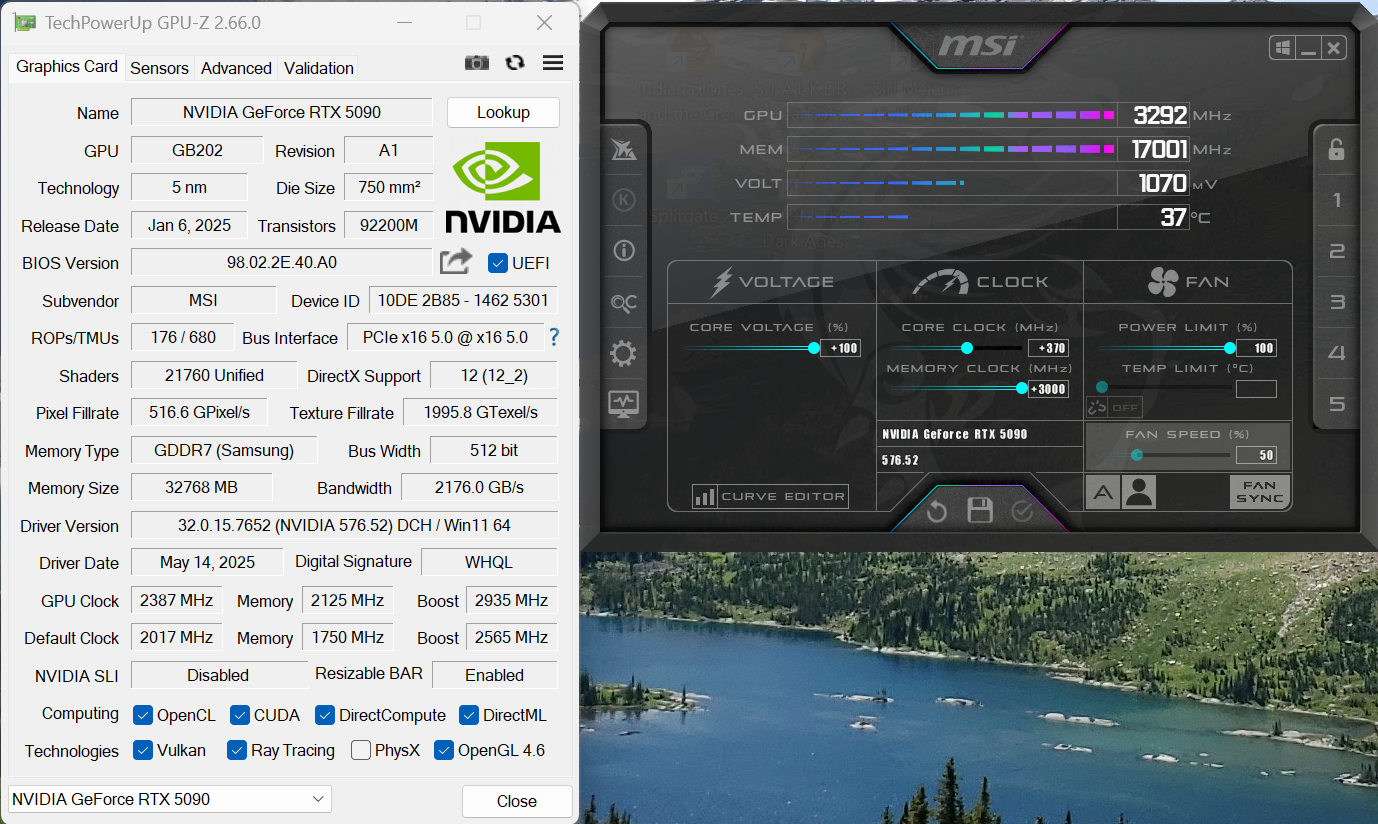Reset Afterburner settings with the revert icon
Screen dimensions: 1378x824
[937, 511]
